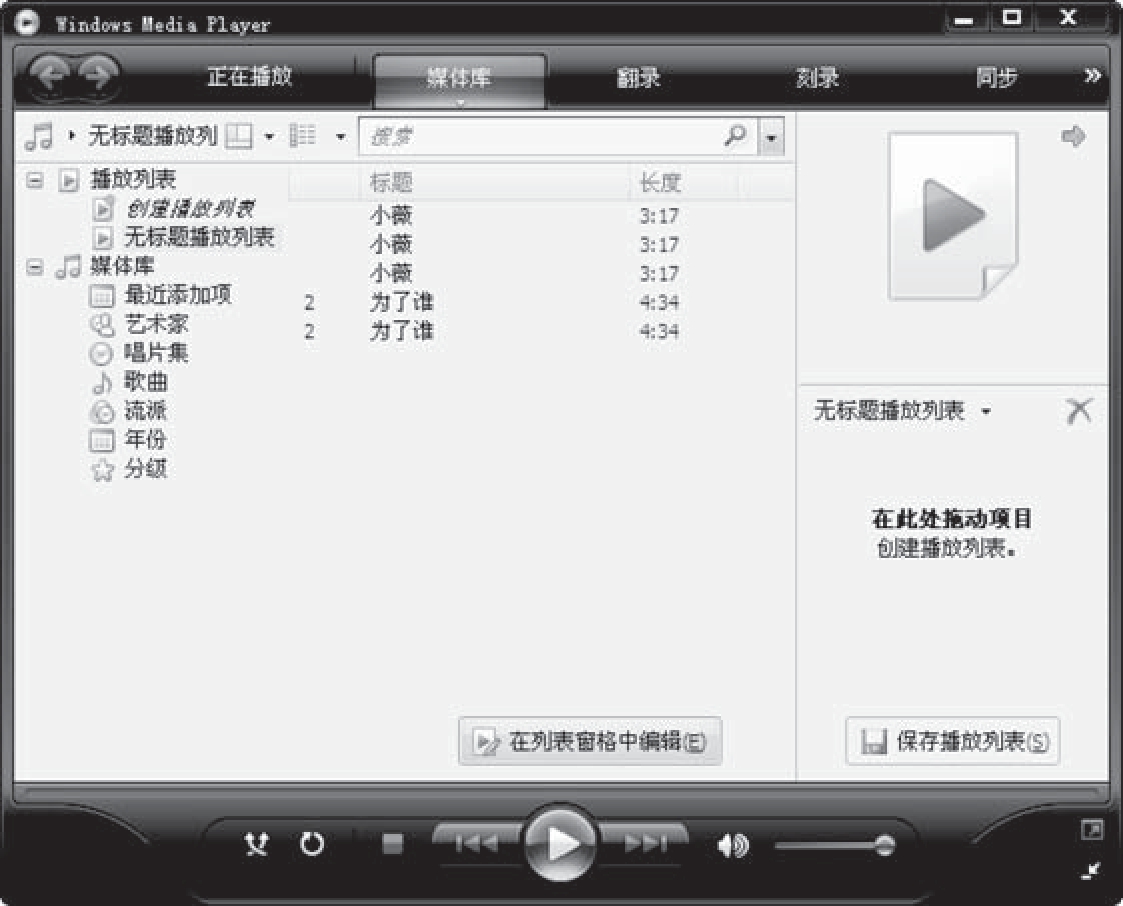1123x906 pixels.
Task: Click the forward navigation arrow
Action: [97, 74]
